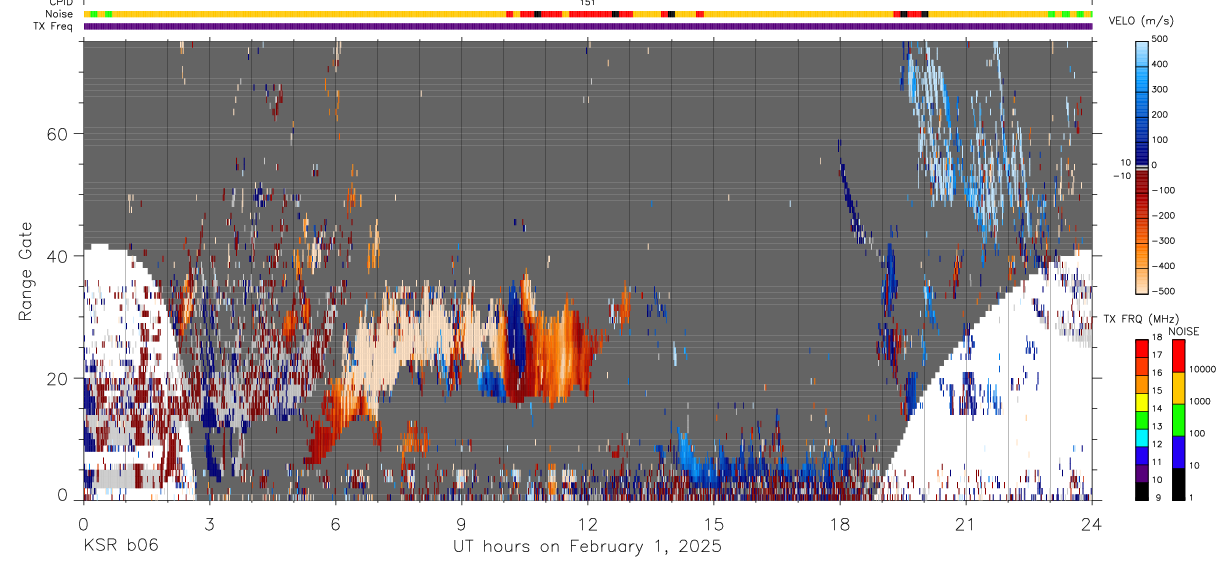Image resolution: width=1228 pixels, height=567 pixels.
Task: Click the x-axis hour tick label "21"
Action: click(x=965, y=523)
